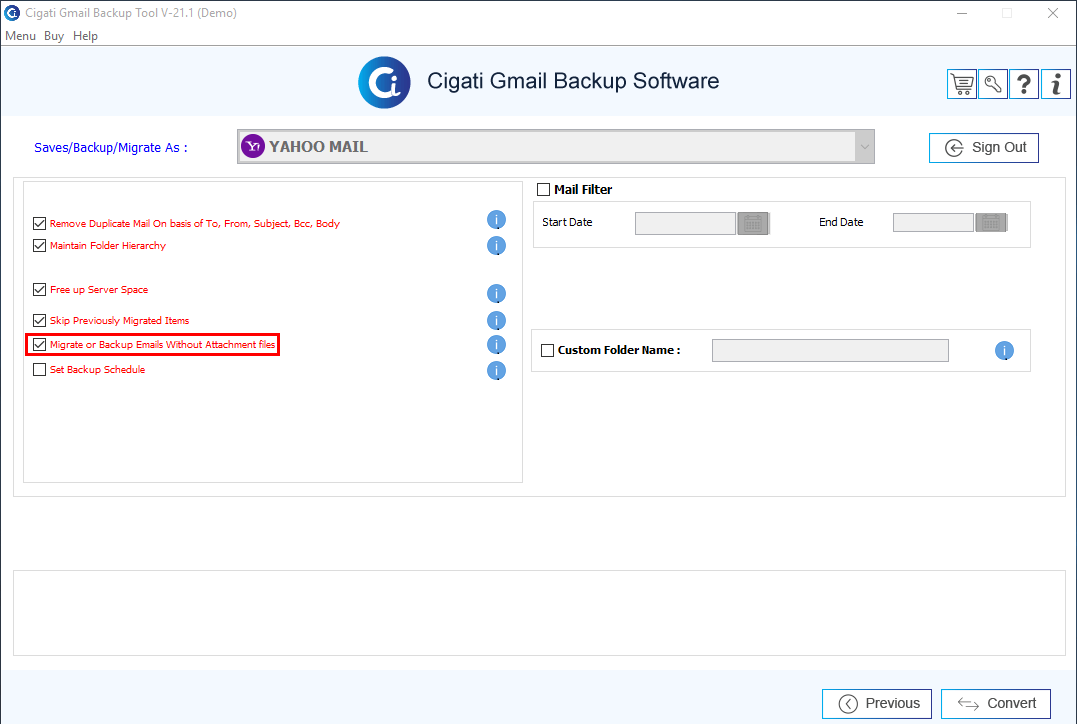Show info for Skip Previously Migrated Items

pyautogui.click(x=496, y=320)
